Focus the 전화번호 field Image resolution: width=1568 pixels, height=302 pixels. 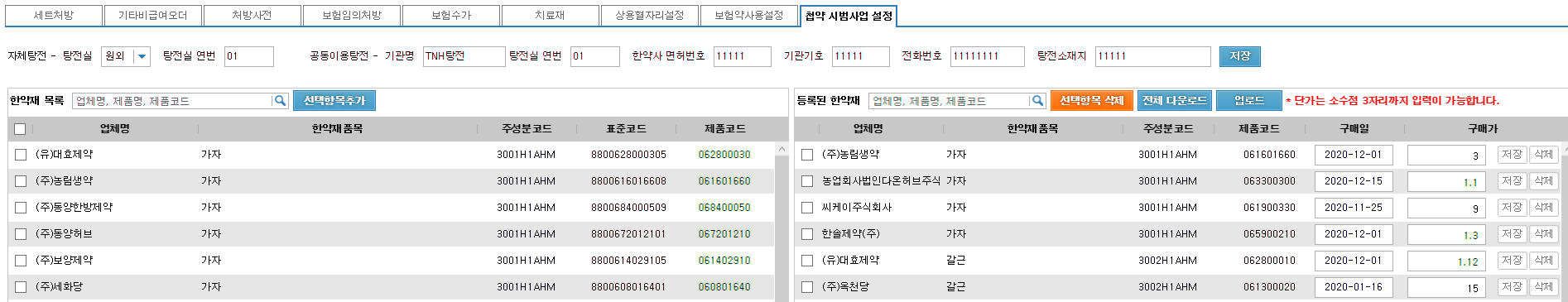click(x=988, y=56)
